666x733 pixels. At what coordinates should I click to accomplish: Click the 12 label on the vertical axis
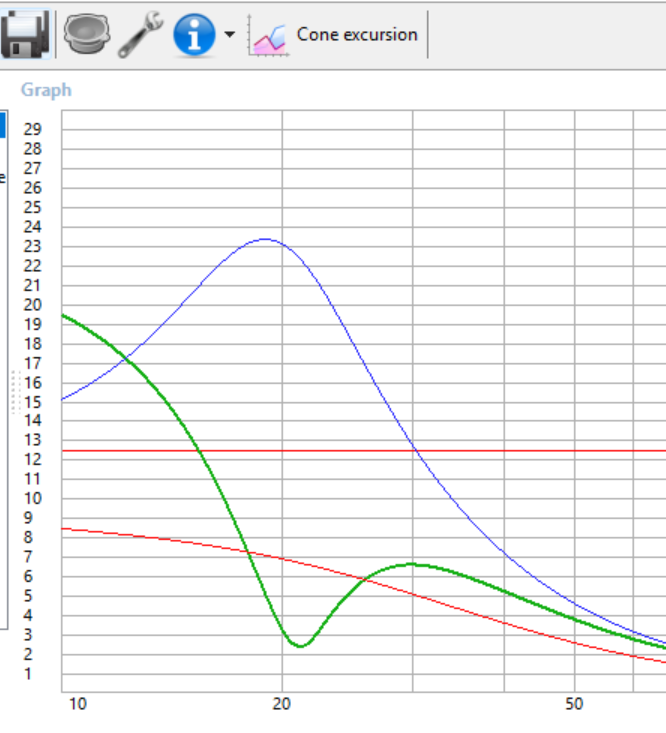tap(33, 459)
